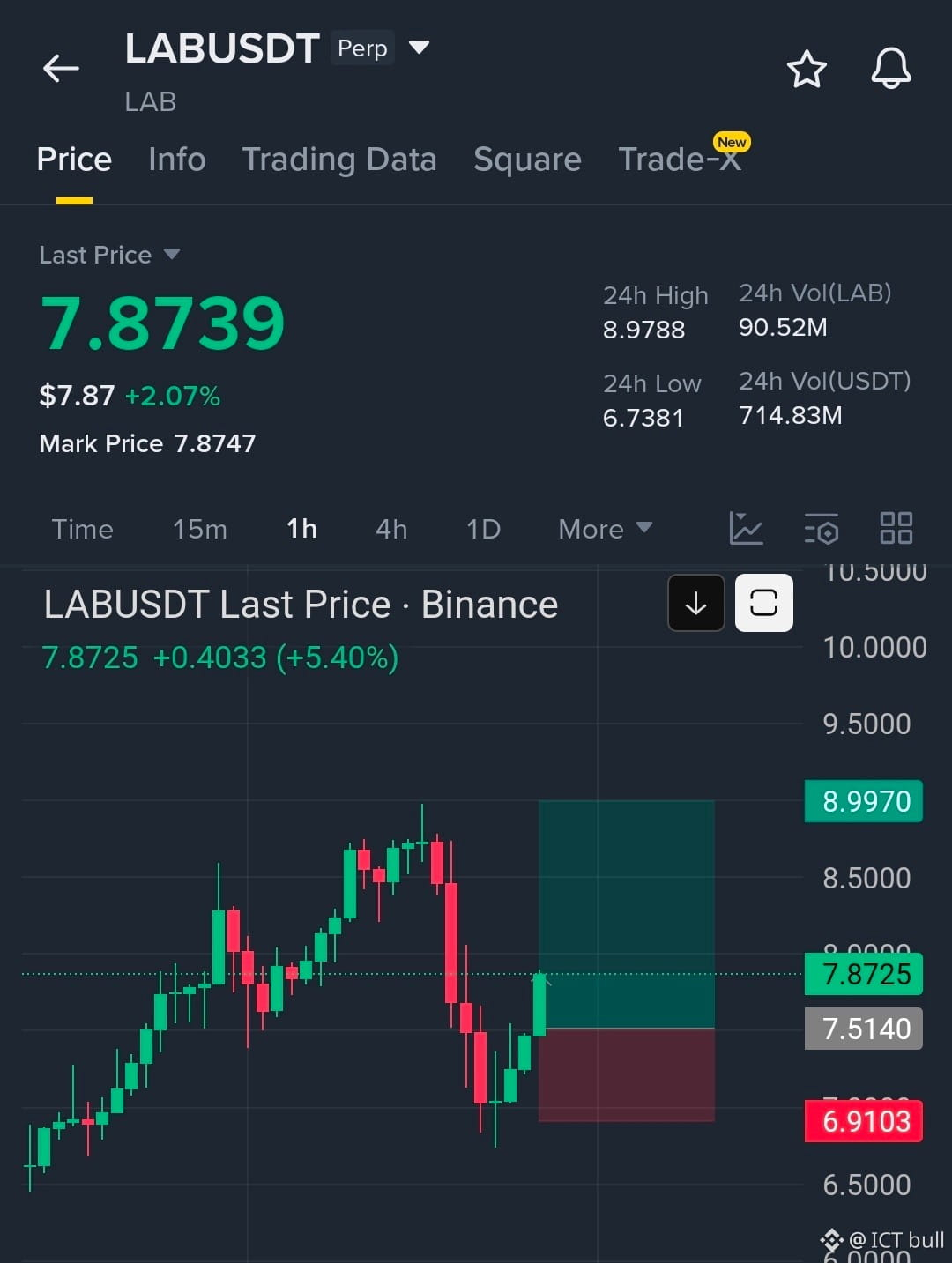952x1263 pixels.
Task: Click the red loss zone of position
Action: point(627,1075)
